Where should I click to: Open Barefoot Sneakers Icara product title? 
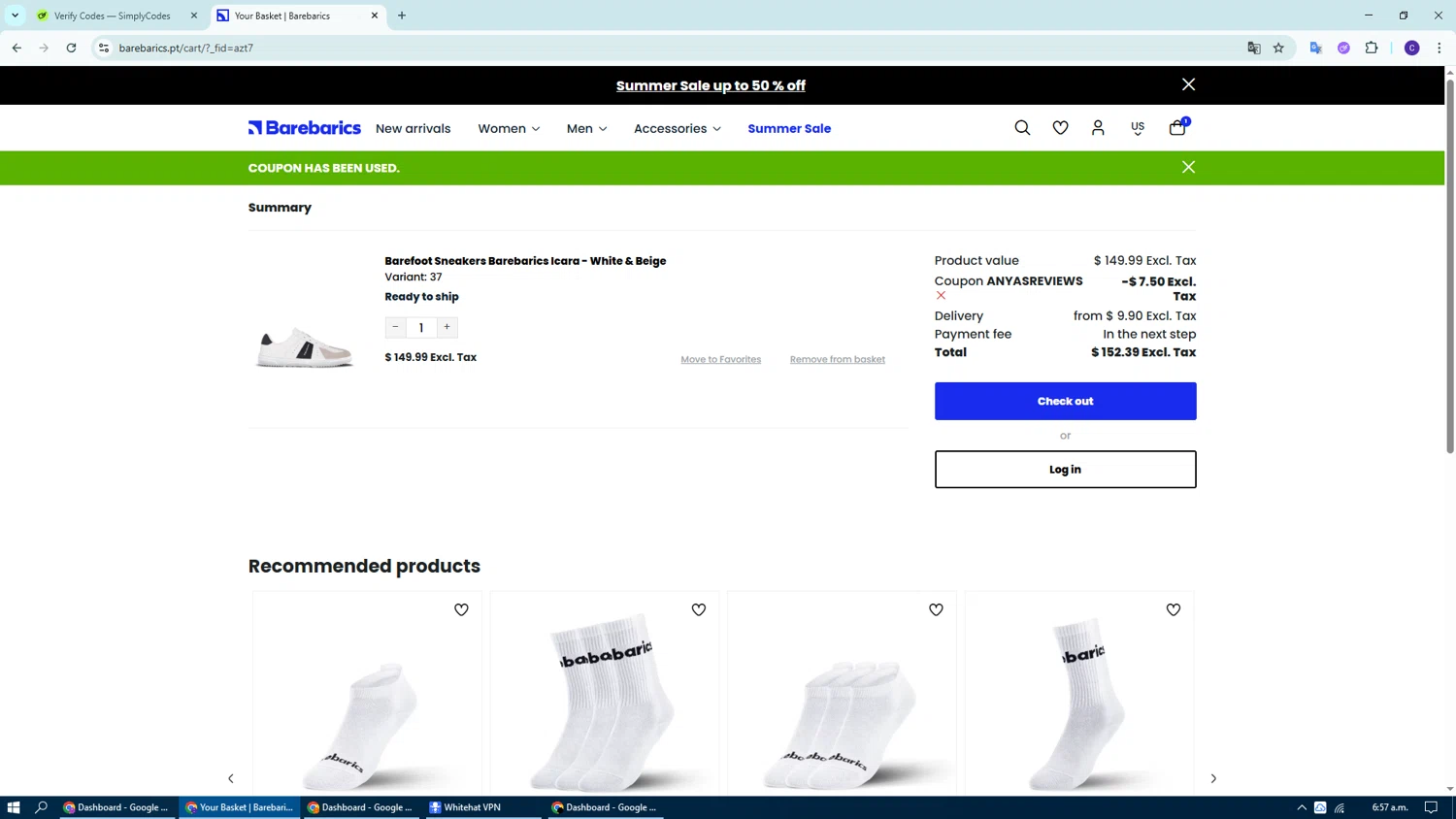click(525, 261)
